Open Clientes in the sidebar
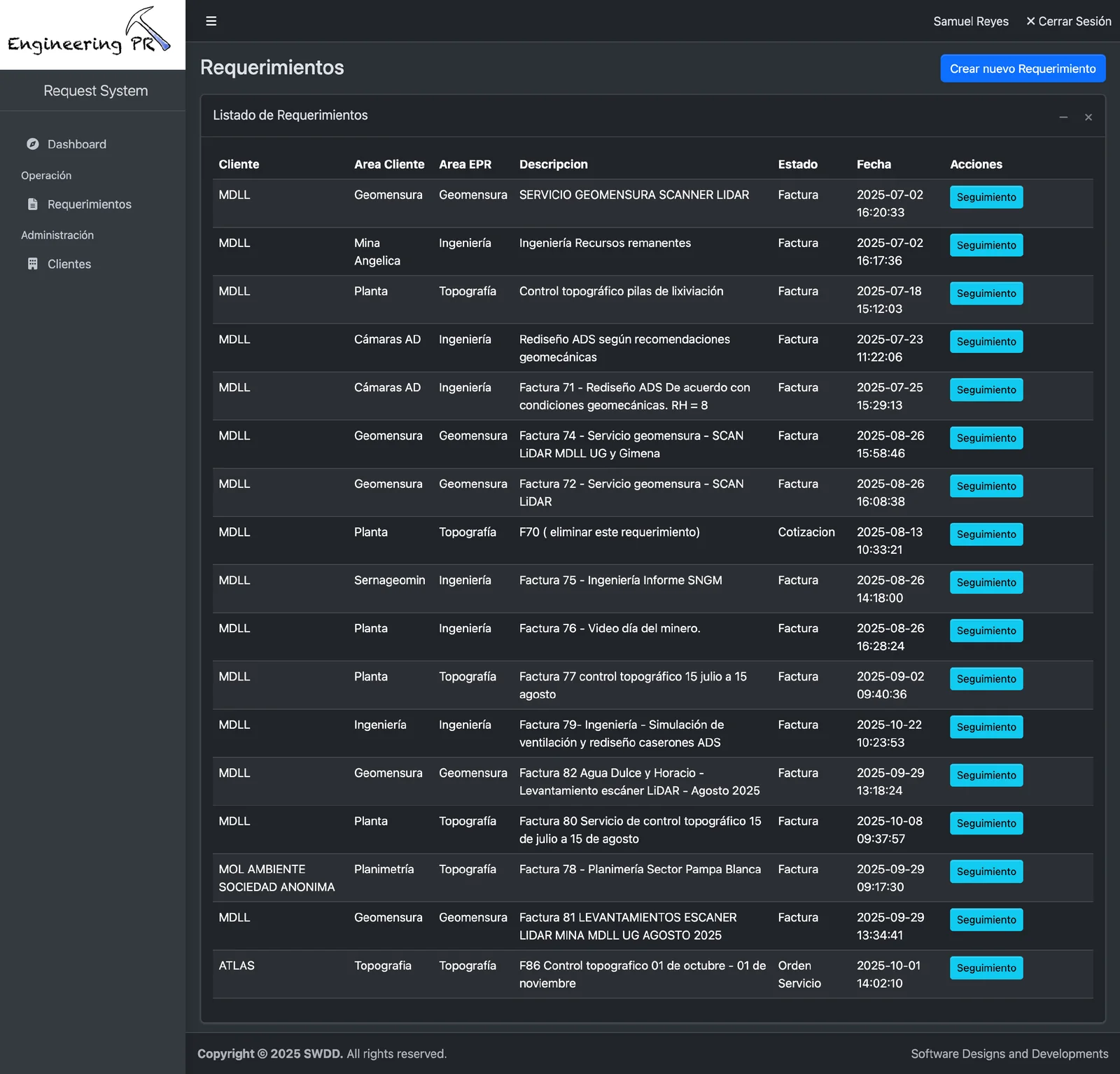The width and height of the screenshot is (1120, 1074). [92, 264]
